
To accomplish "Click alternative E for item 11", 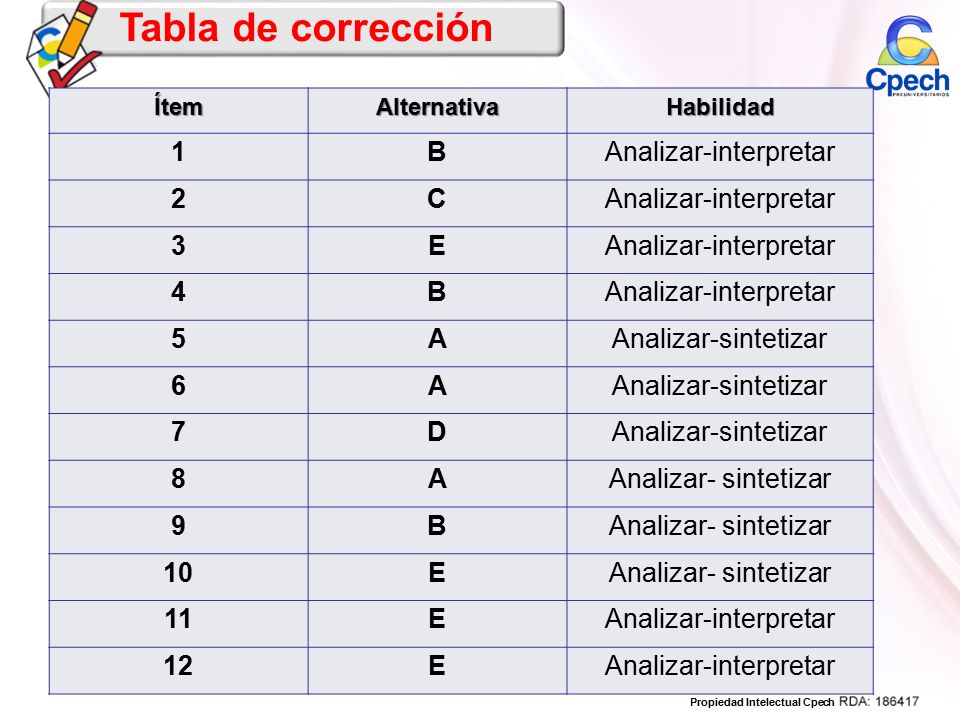I will pyautogui.click(x=437, y=618).
